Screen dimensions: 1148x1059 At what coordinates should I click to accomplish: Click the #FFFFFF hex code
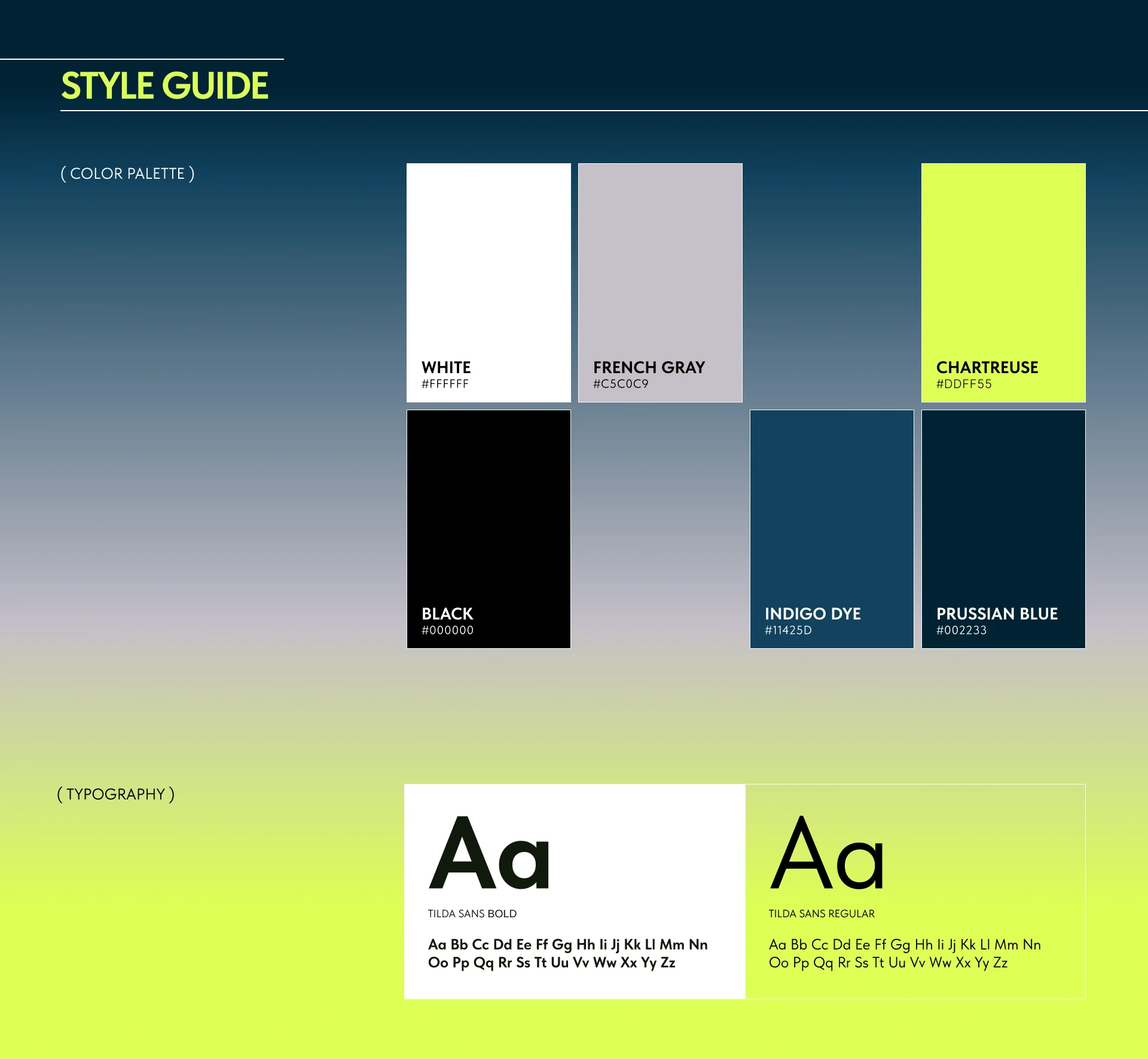[445, 384]
